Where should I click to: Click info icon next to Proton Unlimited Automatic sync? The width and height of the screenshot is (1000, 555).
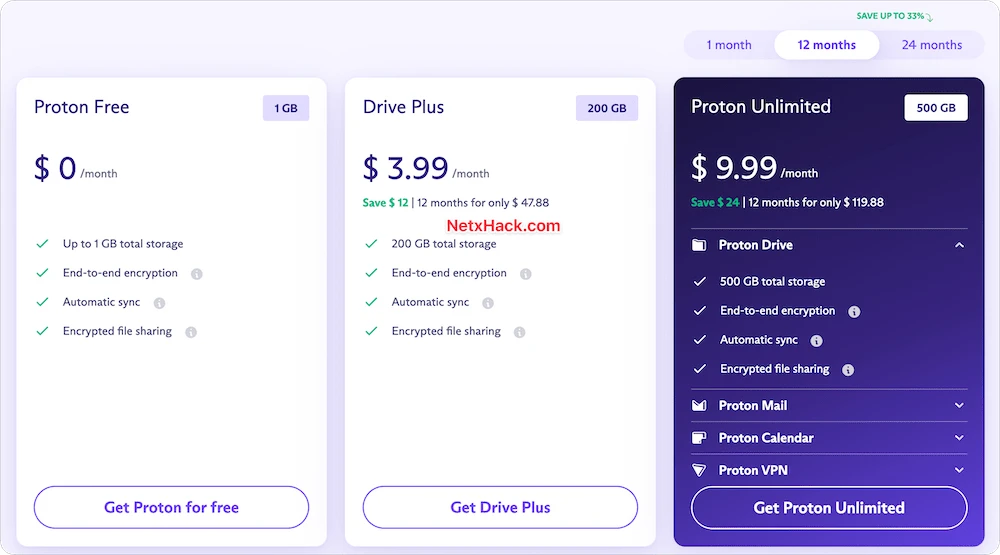[816, 341]
